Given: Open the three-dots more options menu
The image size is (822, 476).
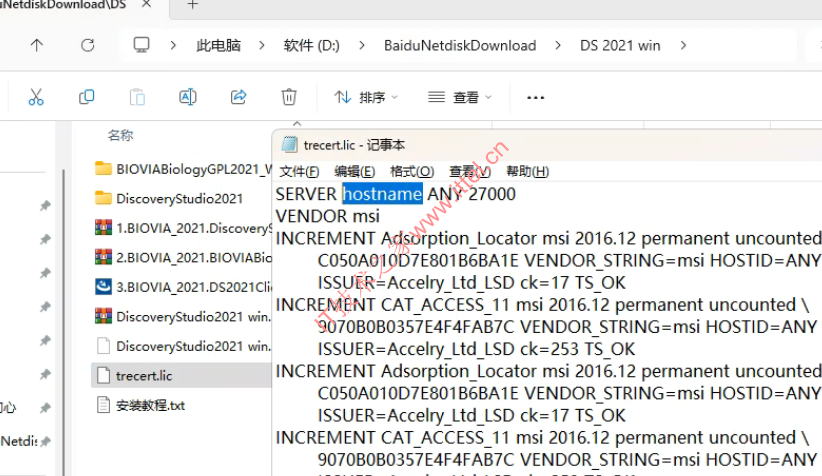Looking at the screenshot, I should click(535, 98).
